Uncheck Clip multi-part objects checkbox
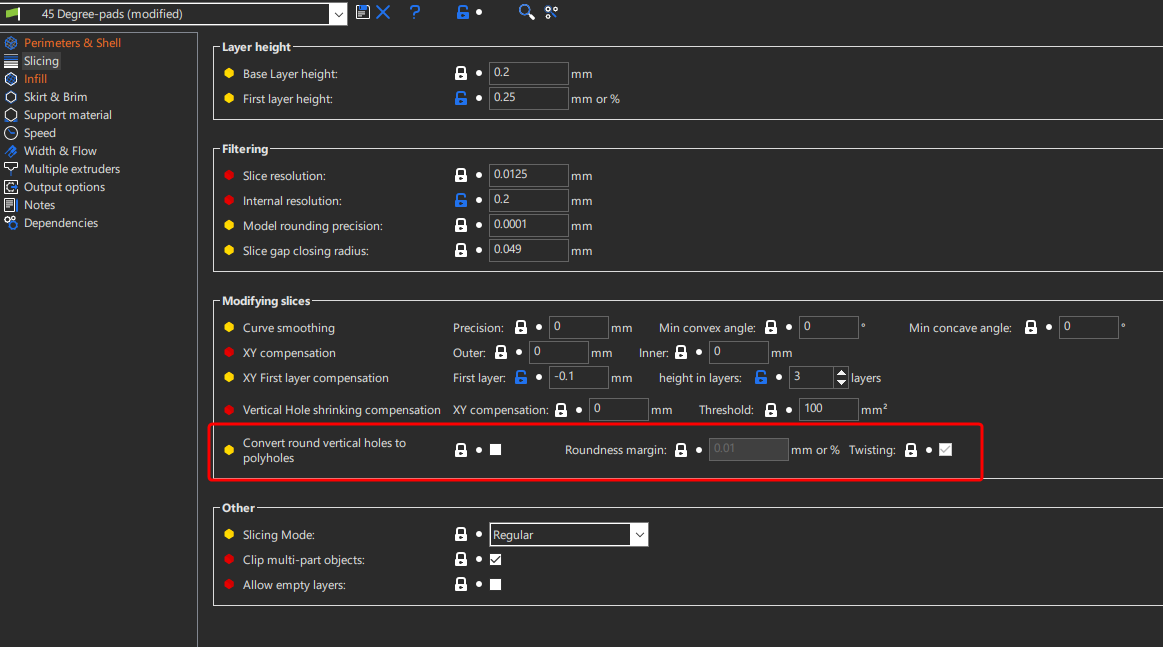Screen dimensions: 1163x647 pyautogui.click(x=495, y=559)
